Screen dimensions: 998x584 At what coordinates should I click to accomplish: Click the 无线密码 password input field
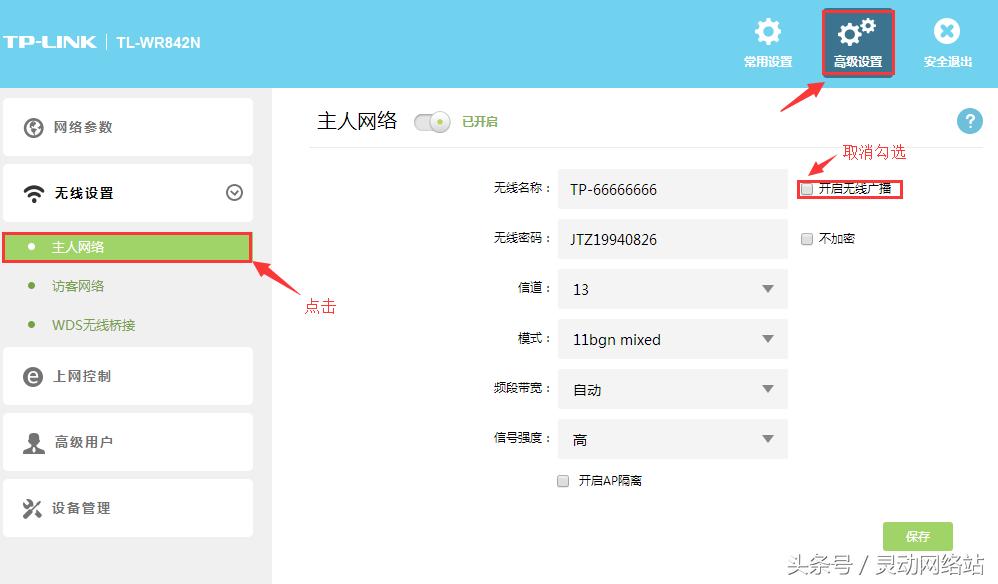[x=672, y=238]
